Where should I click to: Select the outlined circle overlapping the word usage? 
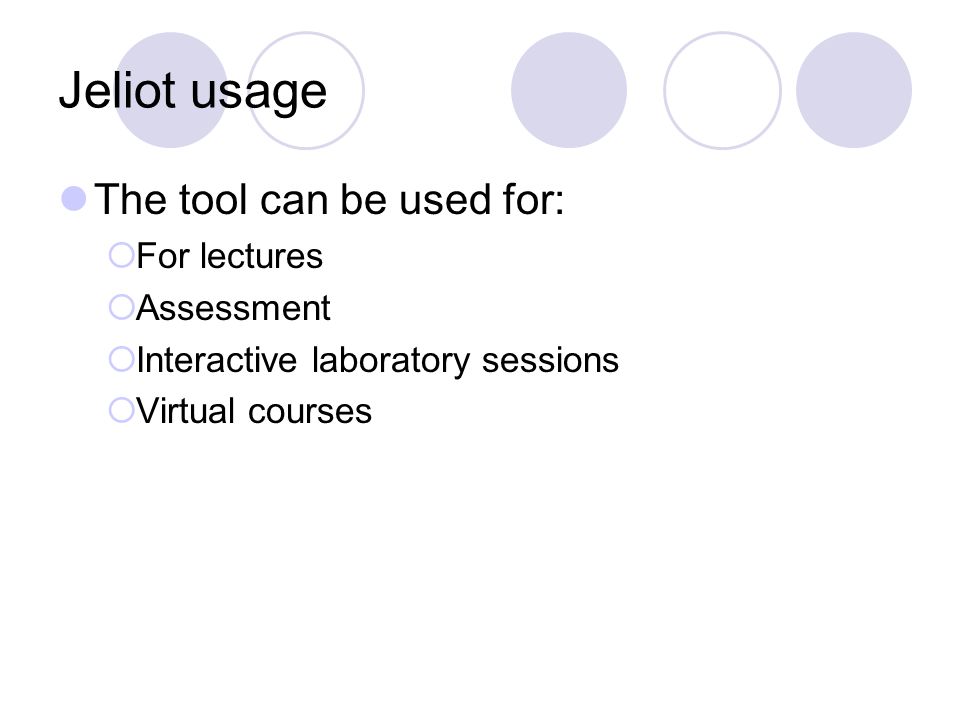coord(306,90)
